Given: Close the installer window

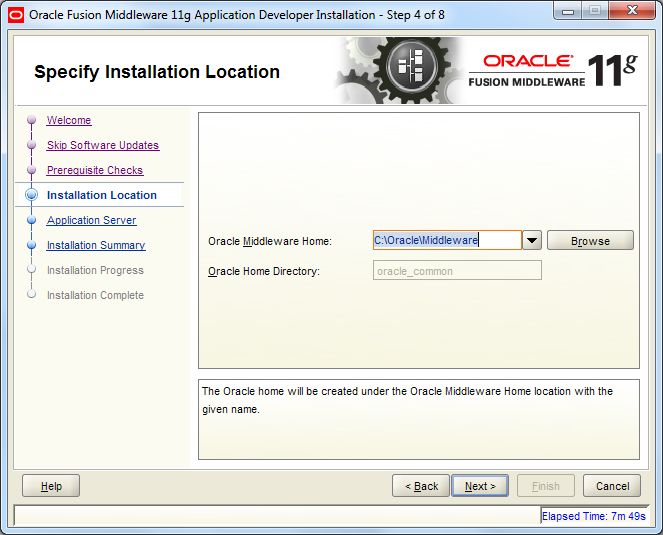Looking at the screenshot, I should point(632,11).
